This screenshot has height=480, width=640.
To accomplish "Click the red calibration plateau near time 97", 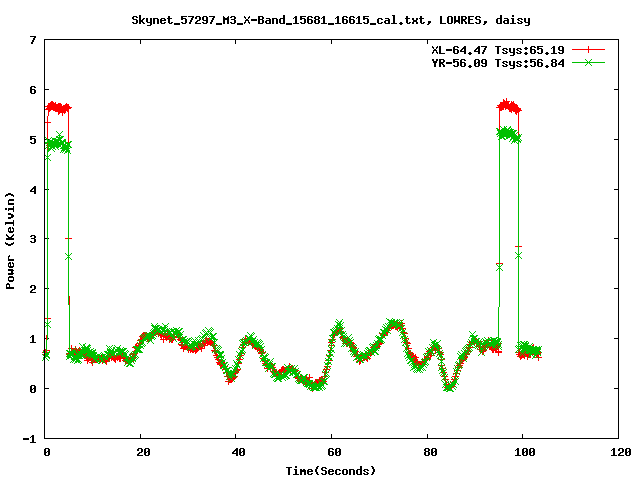I will tap(509, 107).
